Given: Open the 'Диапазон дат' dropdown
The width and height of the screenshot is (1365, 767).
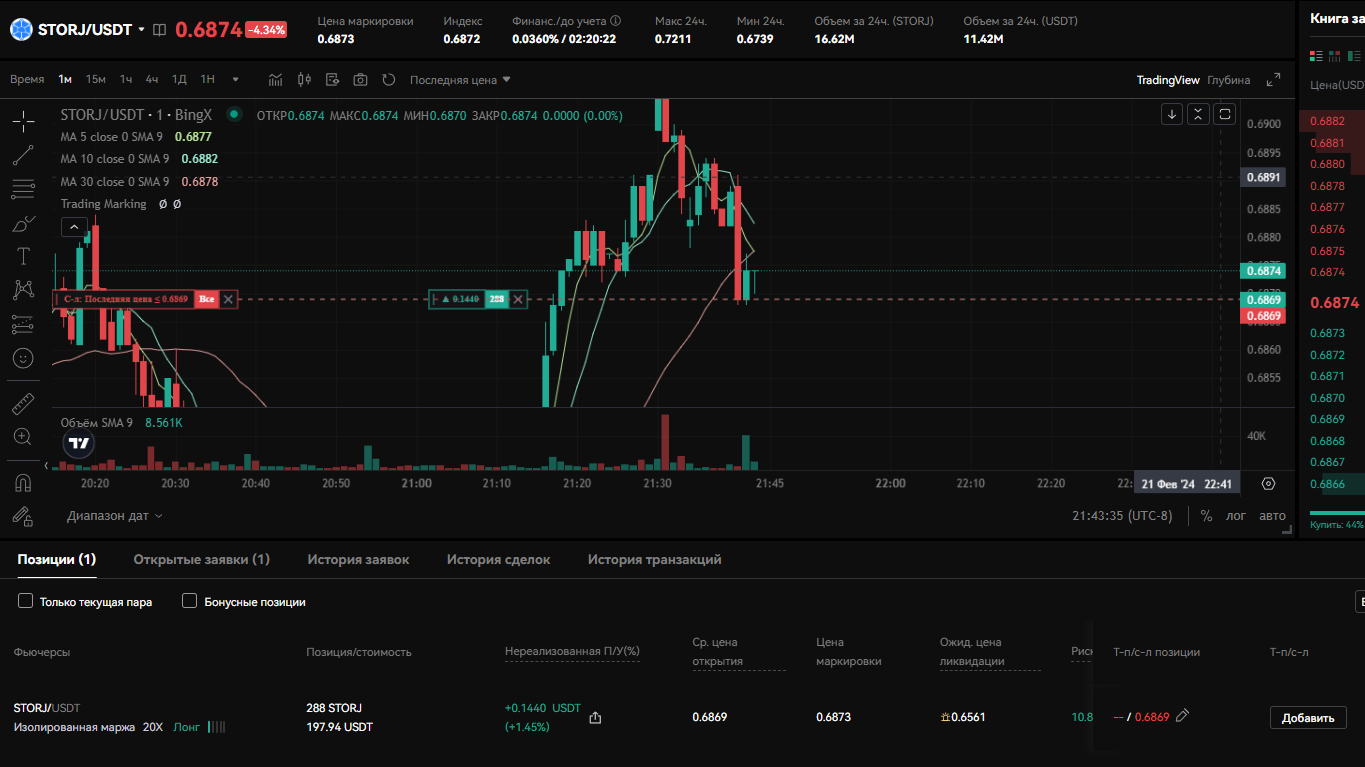Looking at the screenshot, I should click(114, 516).
